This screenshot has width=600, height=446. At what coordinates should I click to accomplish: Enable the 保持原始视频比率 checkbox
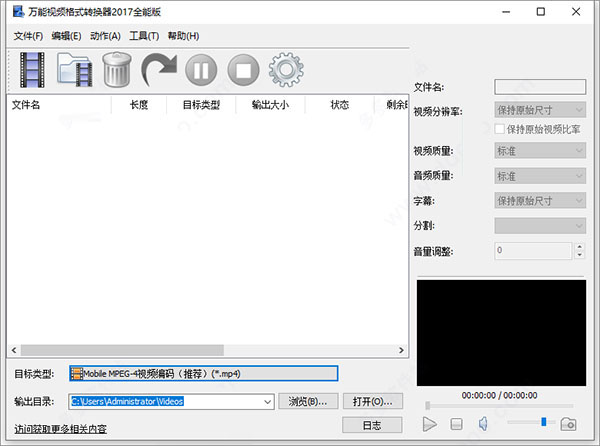[x=501, y=129]
